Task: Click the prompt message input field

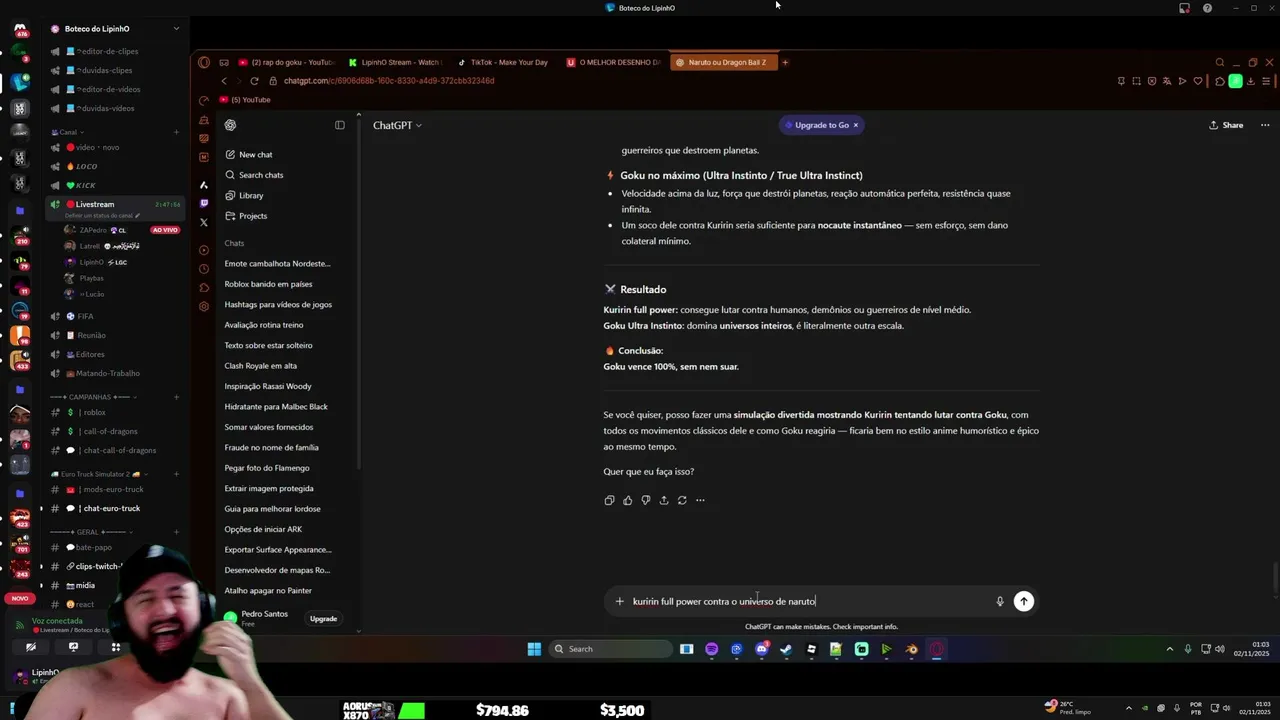Action: tap(810, 601)
